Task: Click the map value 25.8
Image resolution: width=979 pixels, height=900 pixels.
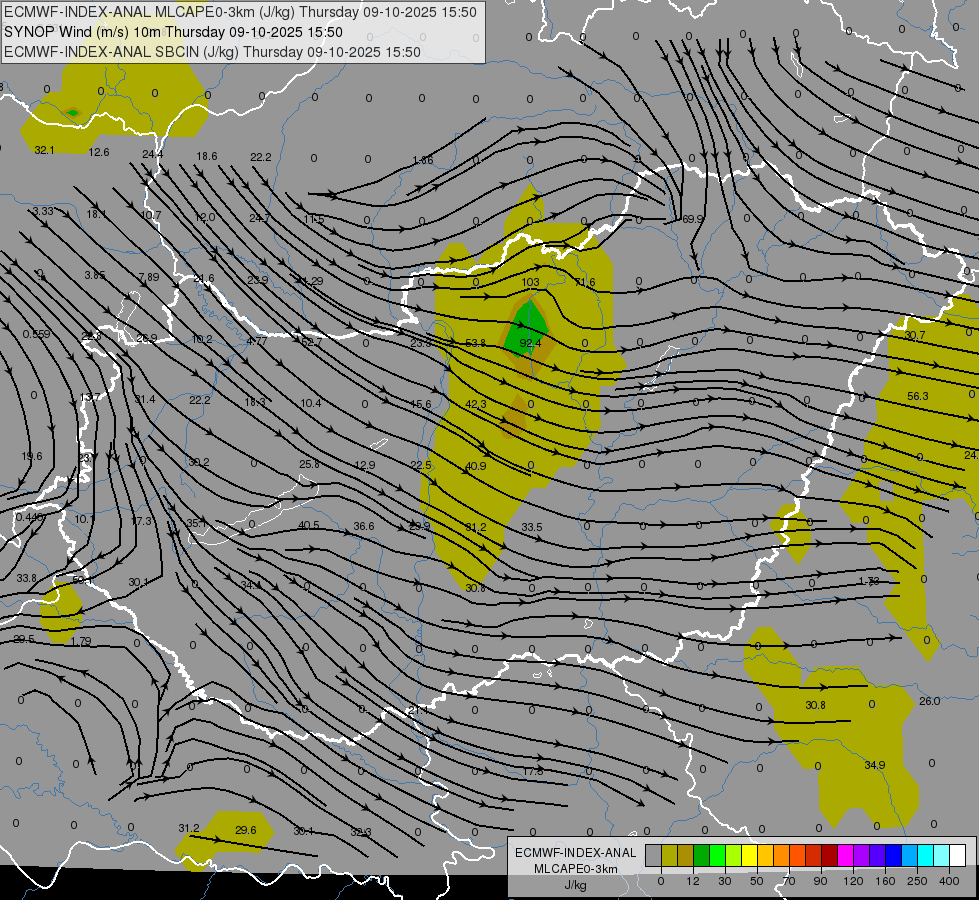Action: point(309,464)
